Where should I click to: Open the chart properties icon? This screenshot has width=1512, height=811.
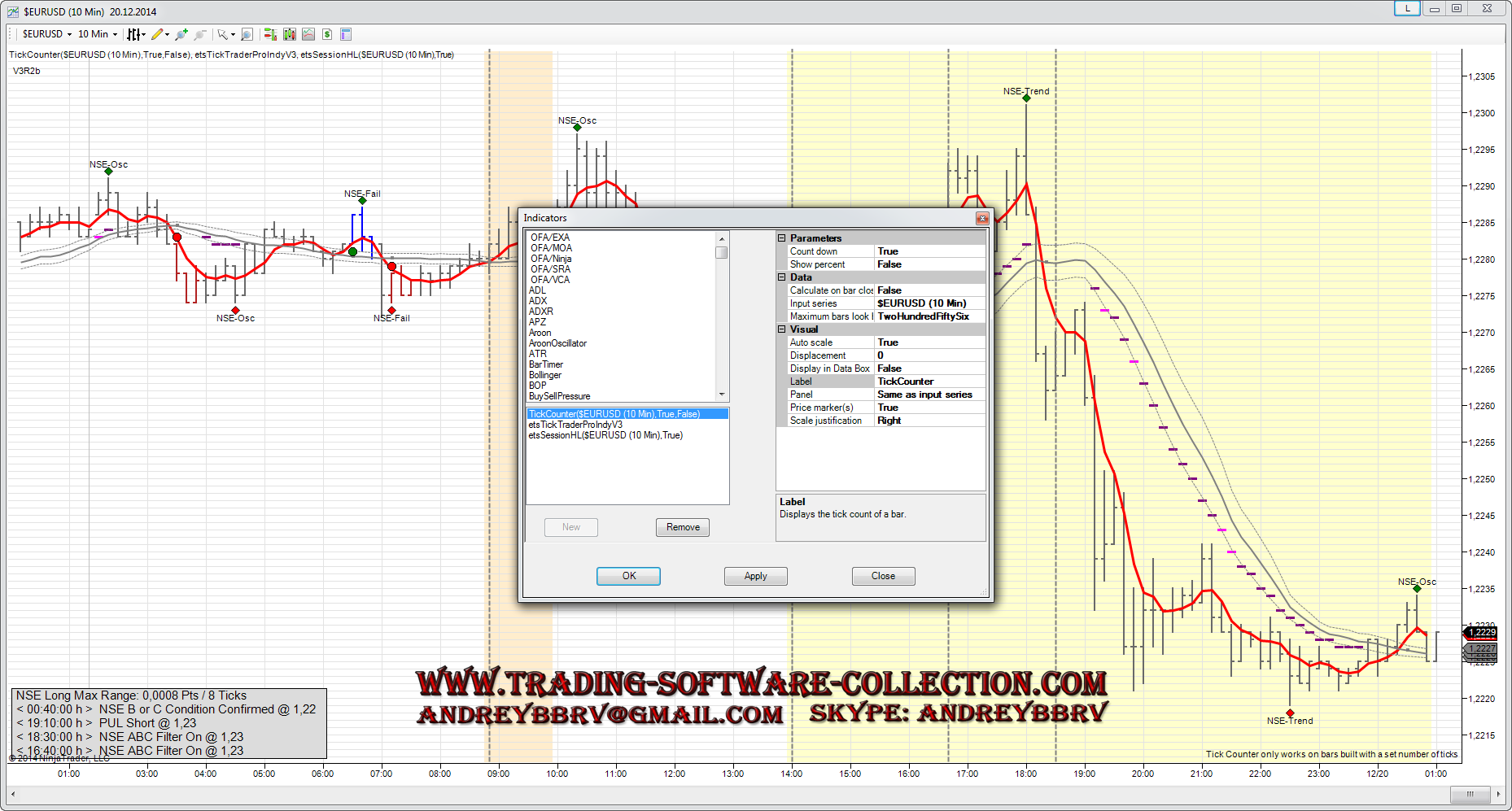click(x=346, y=34)
